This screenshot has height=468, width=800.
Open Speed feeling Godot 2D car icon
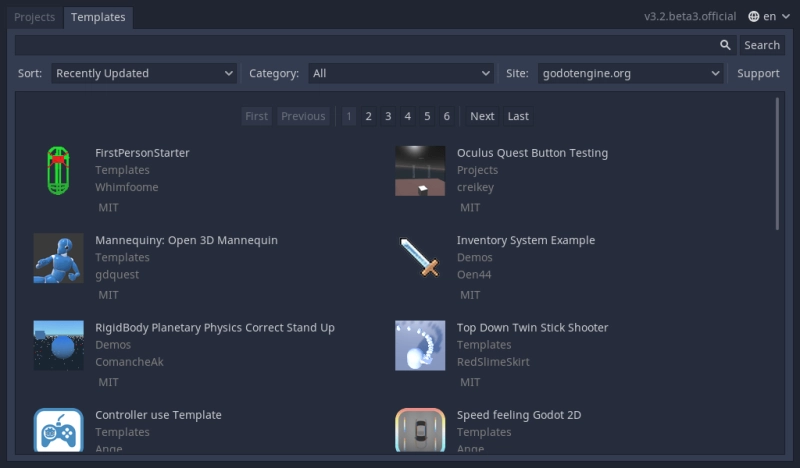(420, 430)
